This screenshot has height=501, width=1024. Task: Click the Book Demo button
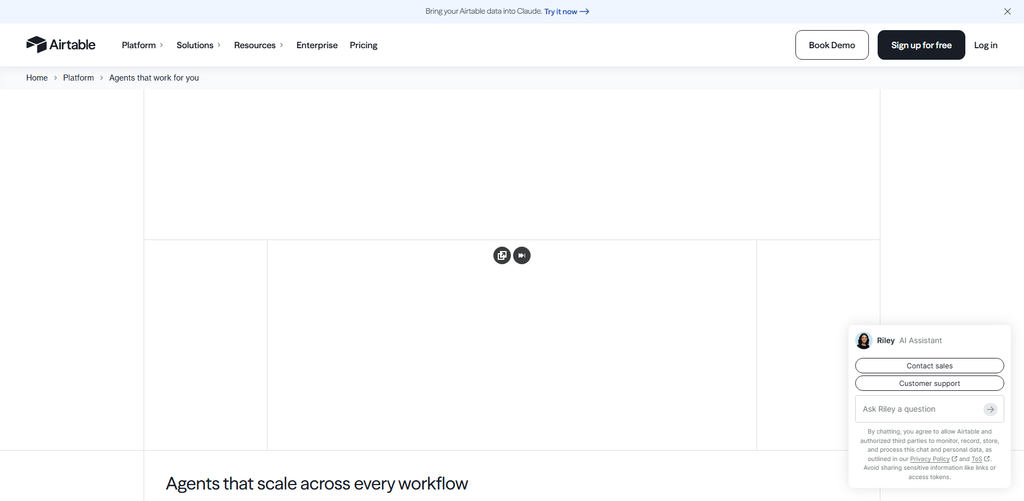832,45
